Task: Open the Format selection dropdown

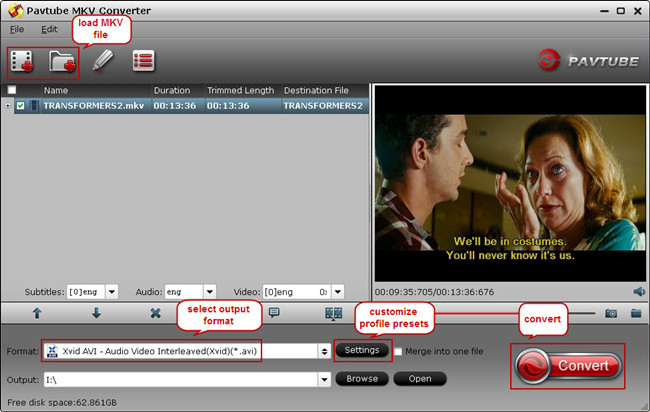Action: tap(324, 351)
